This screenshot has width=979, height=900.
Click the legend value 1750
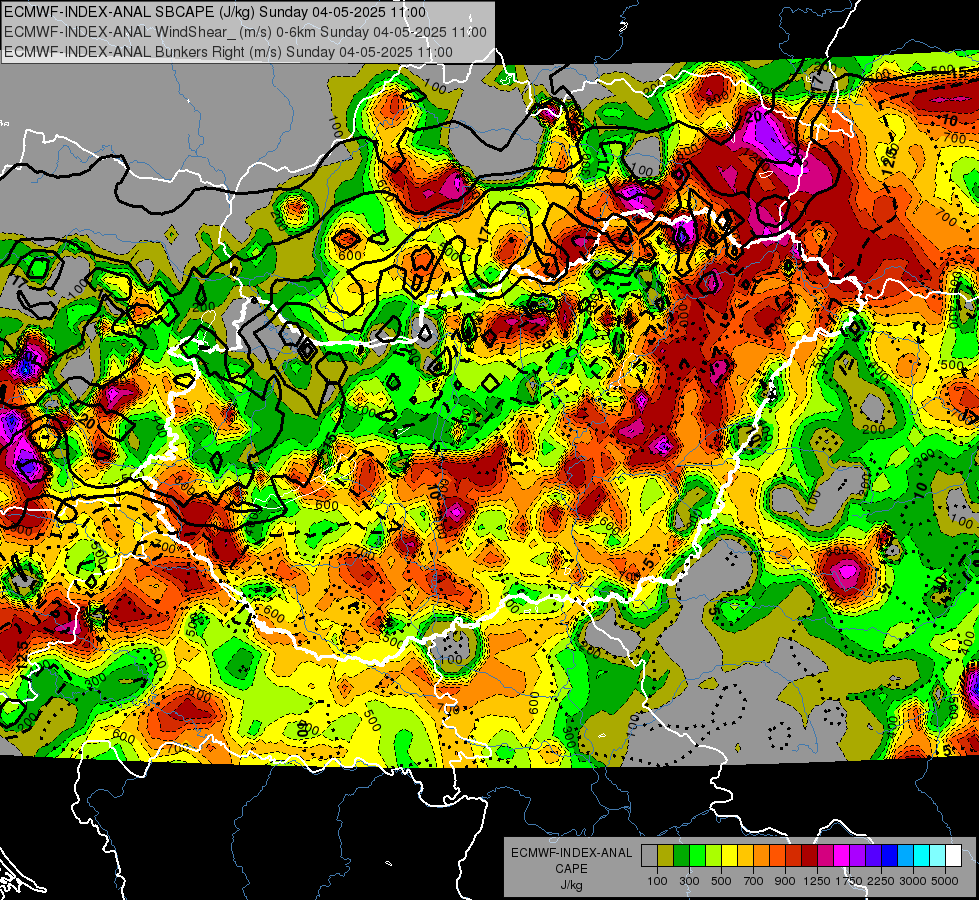(849, 881)
